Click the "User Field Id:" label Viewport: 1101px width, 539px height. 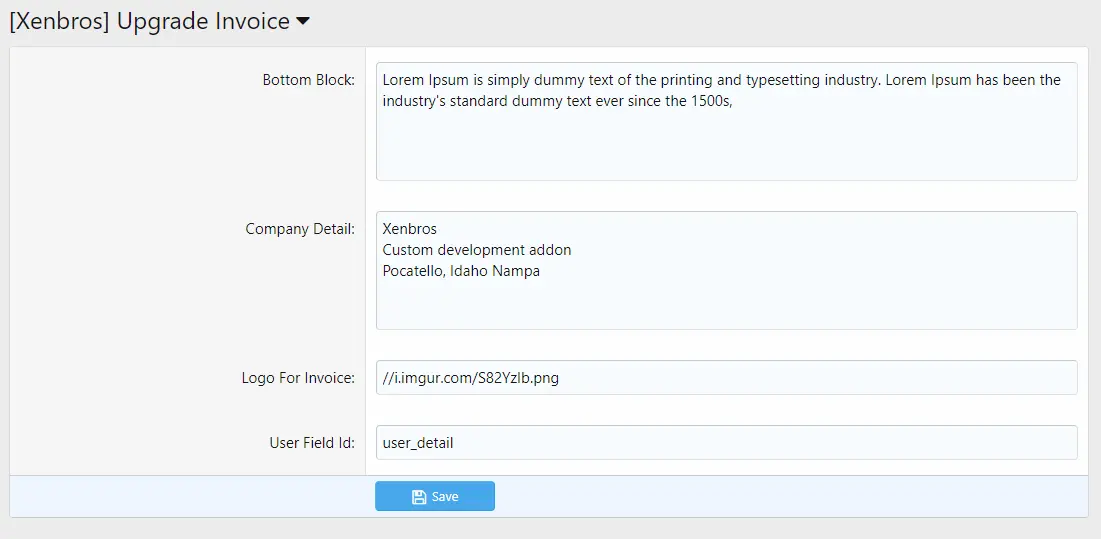[x=311, y=443]
